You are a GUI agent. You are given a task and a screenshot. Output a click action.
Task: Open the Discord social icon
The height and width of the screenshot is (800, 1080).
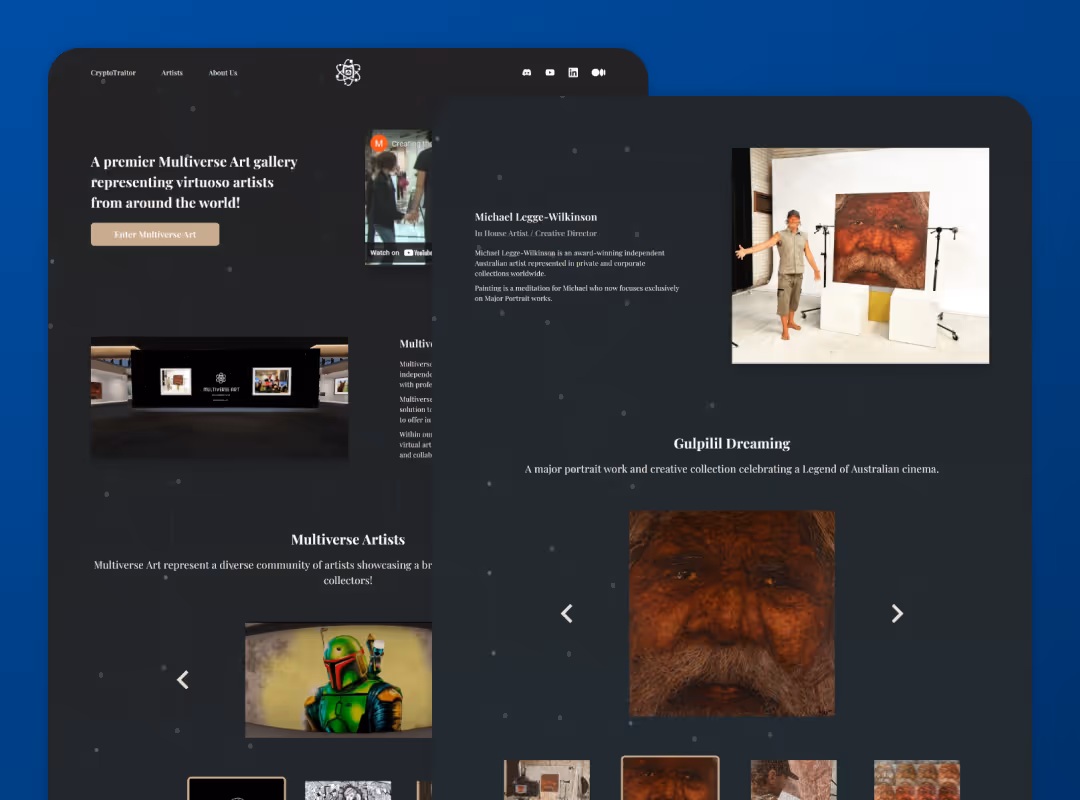(526, 72)
